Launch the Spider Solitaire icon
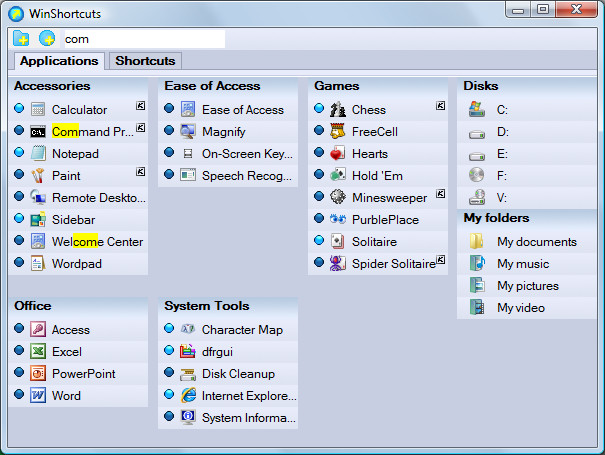The height and width of the screenshot is (455, 605). (x=338, y=263)
